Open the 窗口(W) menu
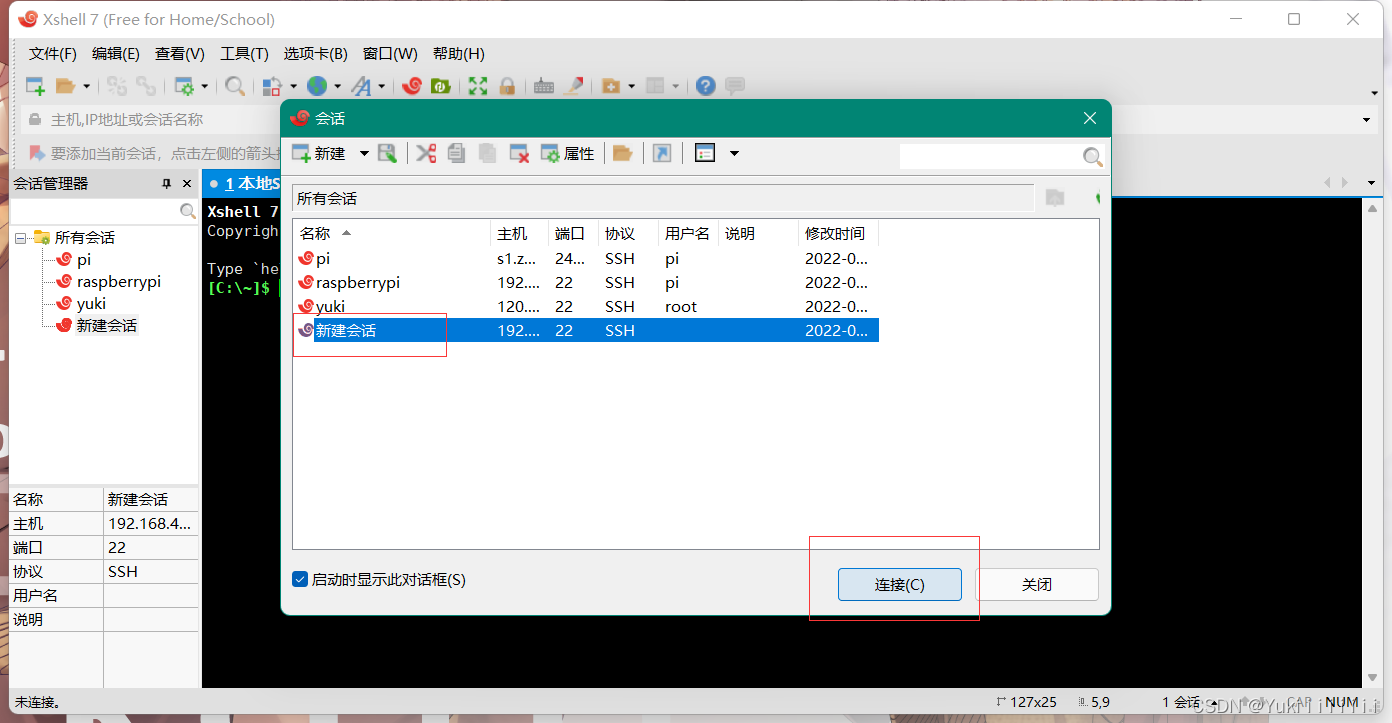The height and width of the screenshot is (723, 1392). (390, 53)
